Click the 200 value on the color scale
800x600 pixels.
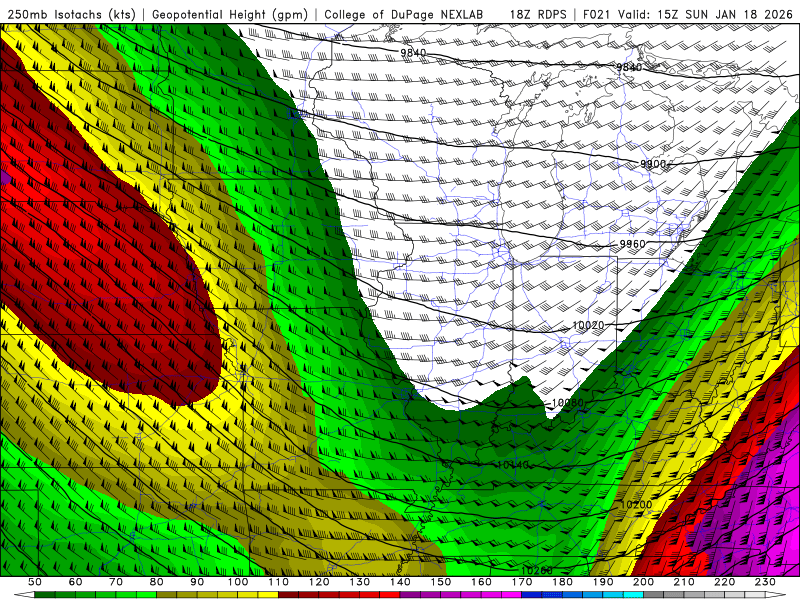(x=643, y=582)
